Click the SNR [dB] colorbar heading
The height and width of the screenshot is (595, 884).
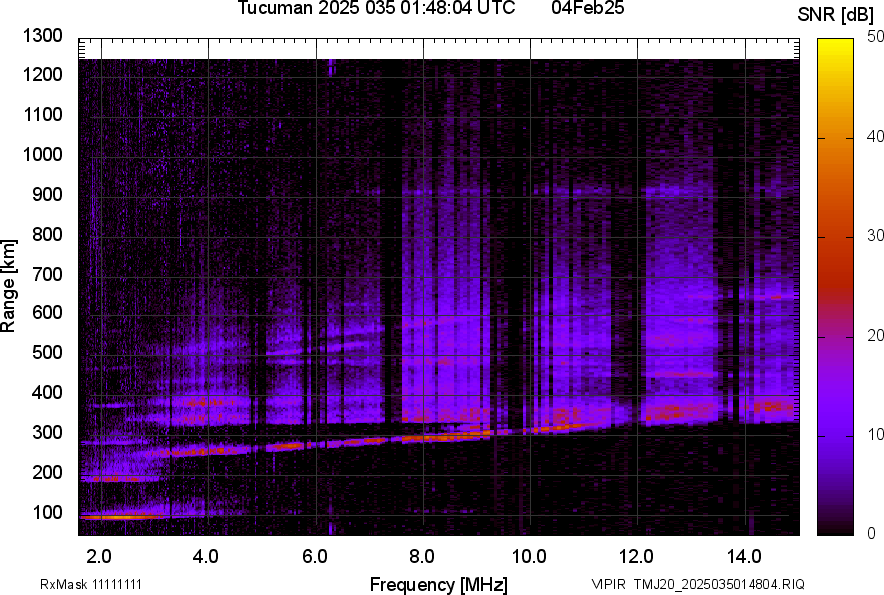pyautogui.click(x=836, y=14)
